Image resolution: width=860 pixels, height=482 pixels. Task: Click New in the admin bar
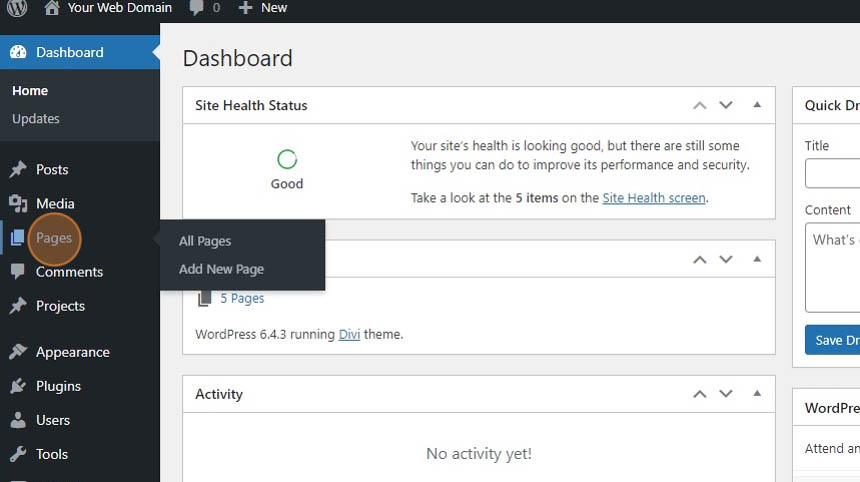coord(274,8)
